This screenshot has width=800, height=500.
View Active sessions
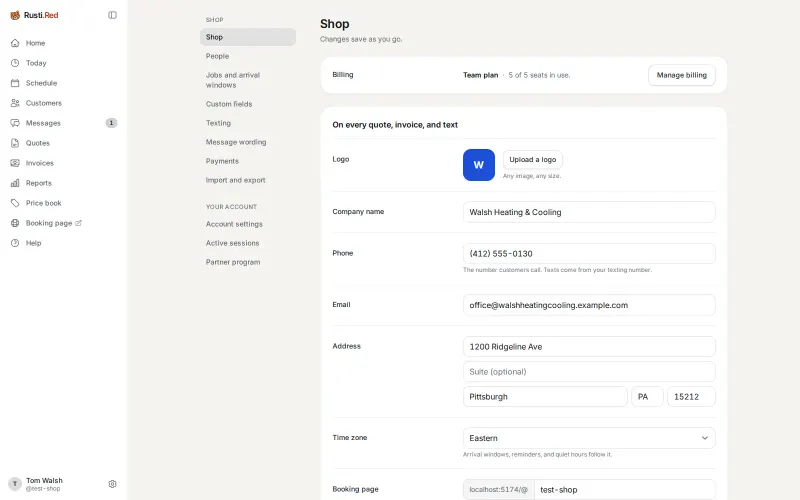click(247, 243)
